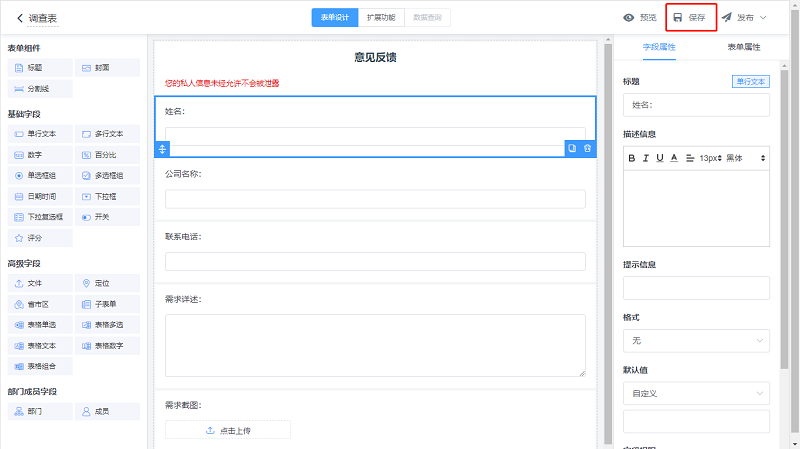The image size is (800, 449).
Task: Click the Save (保存) button
Action: (x=690, y=17)
